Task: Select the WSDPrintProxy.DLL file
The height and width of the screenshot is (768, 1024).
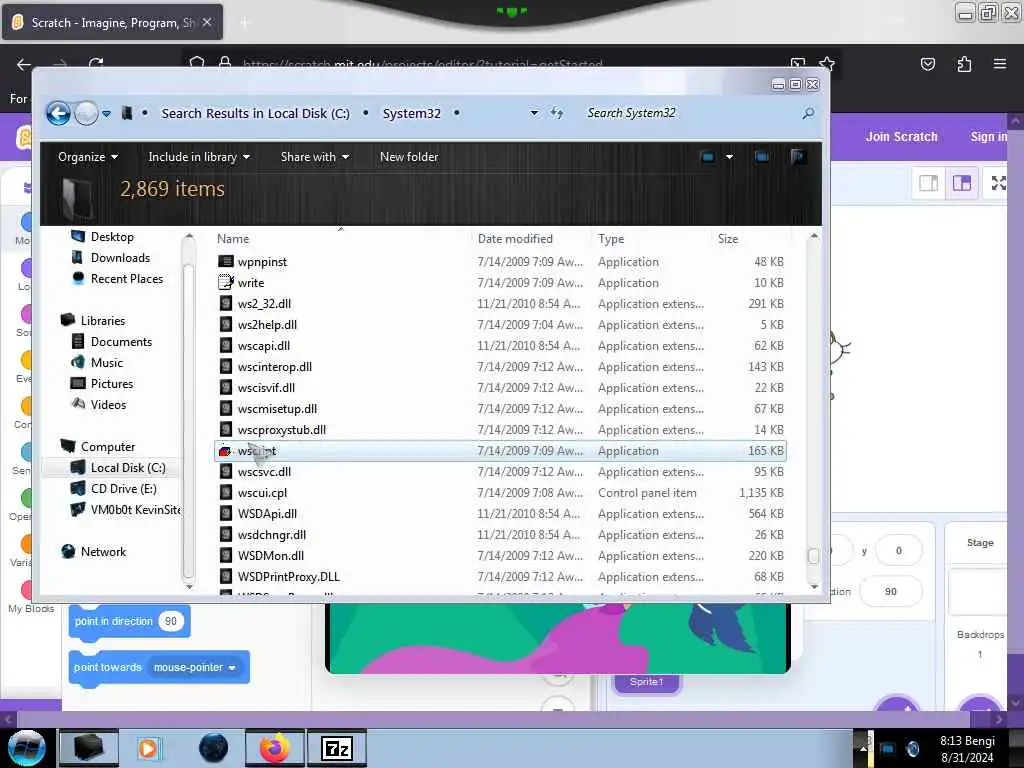Action: tap(288, 576)
